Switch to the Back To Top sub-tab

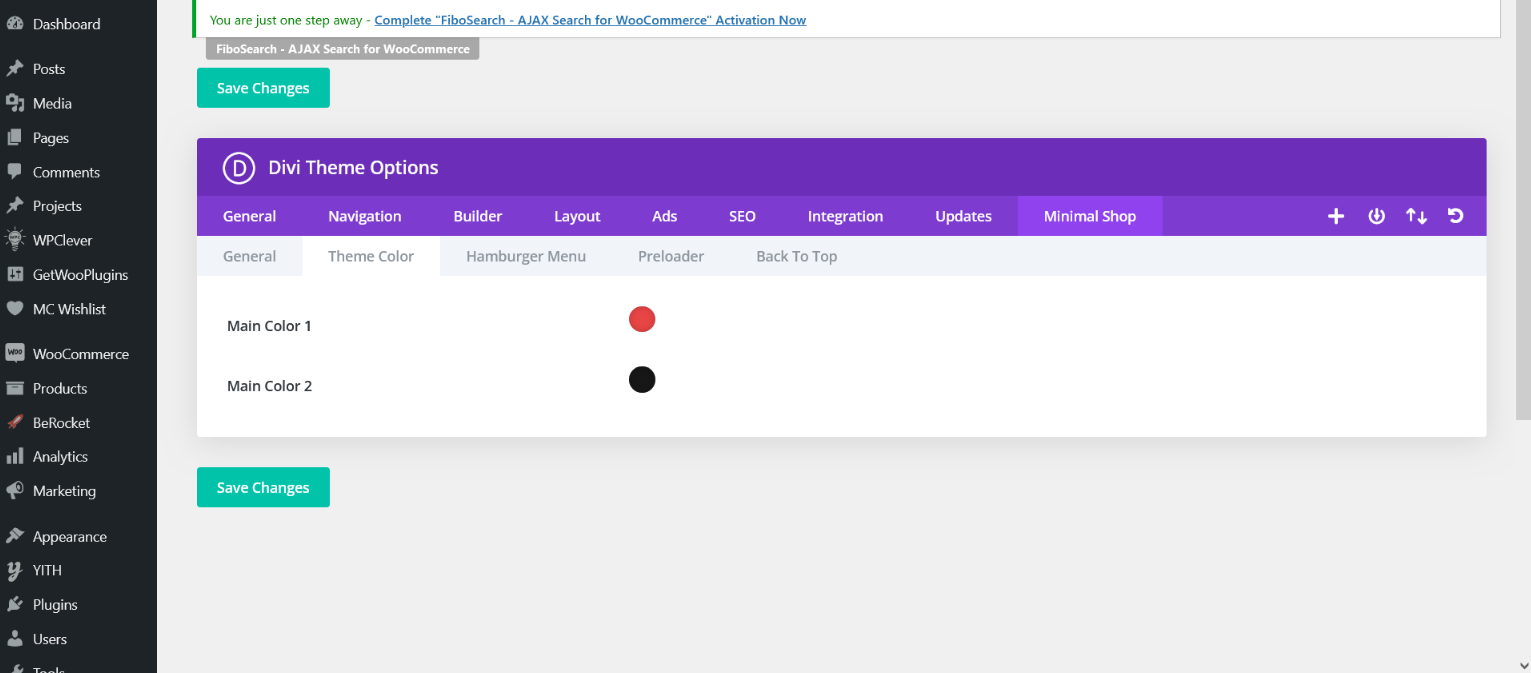pos(797,256)
